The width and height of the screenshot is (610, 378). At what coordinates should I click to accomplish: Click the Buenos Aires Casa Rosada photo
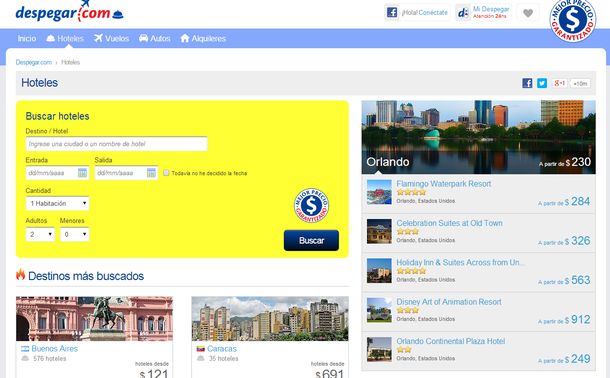click(x=94, y=319)
